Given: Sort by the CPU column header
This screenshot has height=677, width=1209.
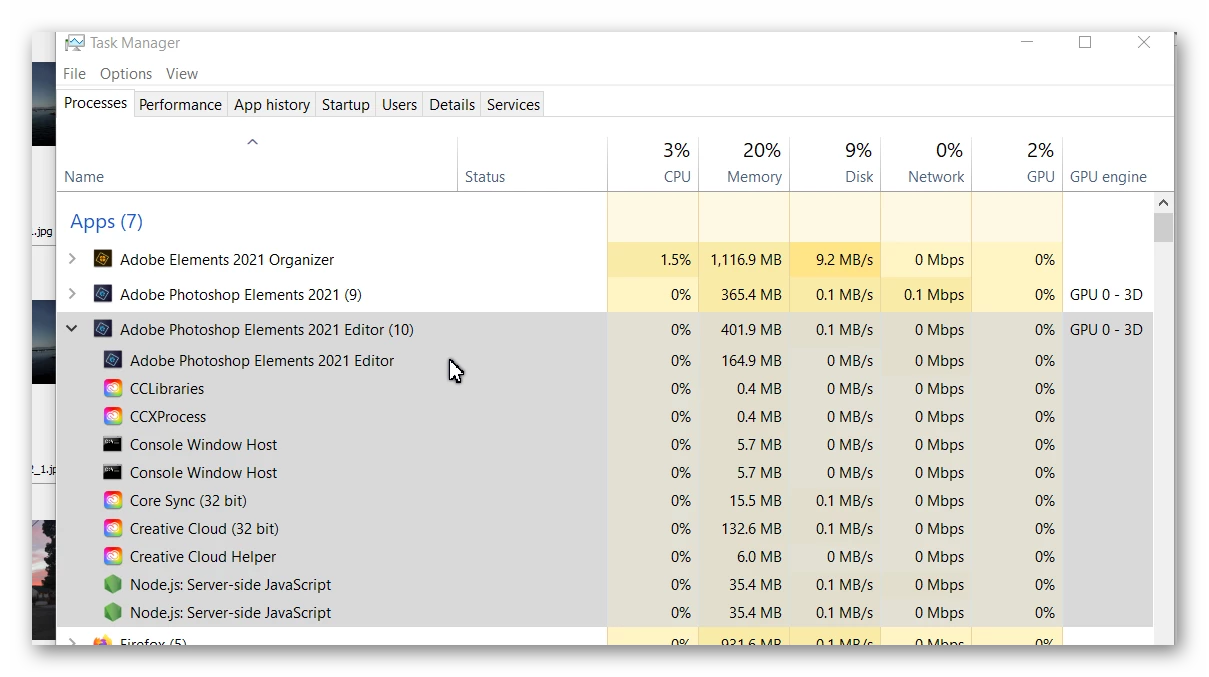Looking at the screenshot, I should click(x=653, y=163).
